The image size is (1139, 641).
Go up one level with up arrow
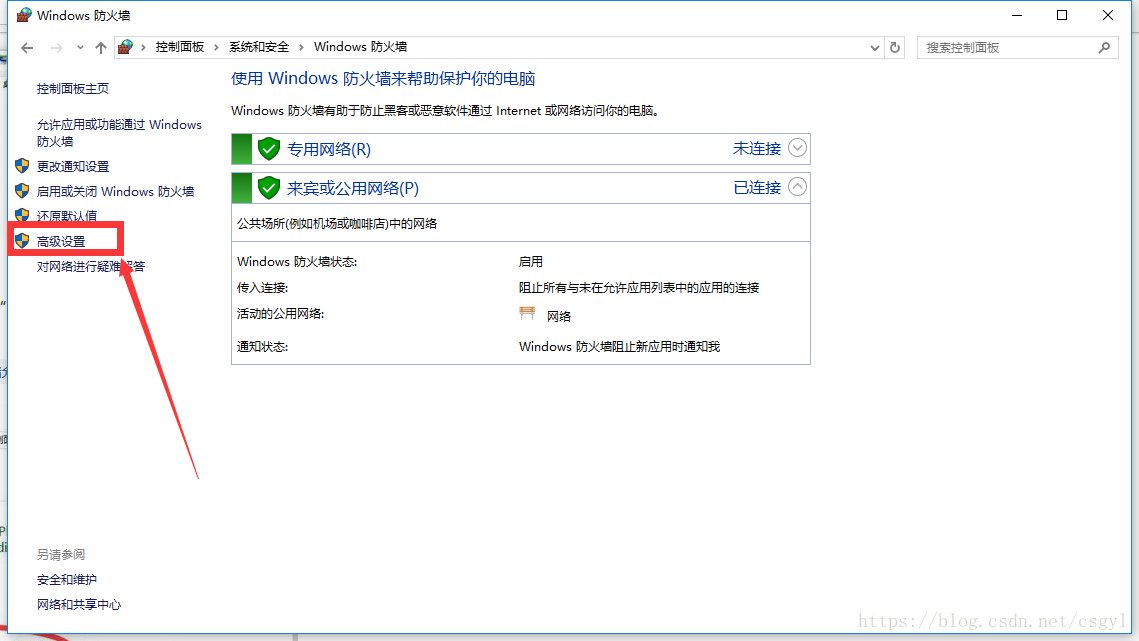tap(101, 48)
